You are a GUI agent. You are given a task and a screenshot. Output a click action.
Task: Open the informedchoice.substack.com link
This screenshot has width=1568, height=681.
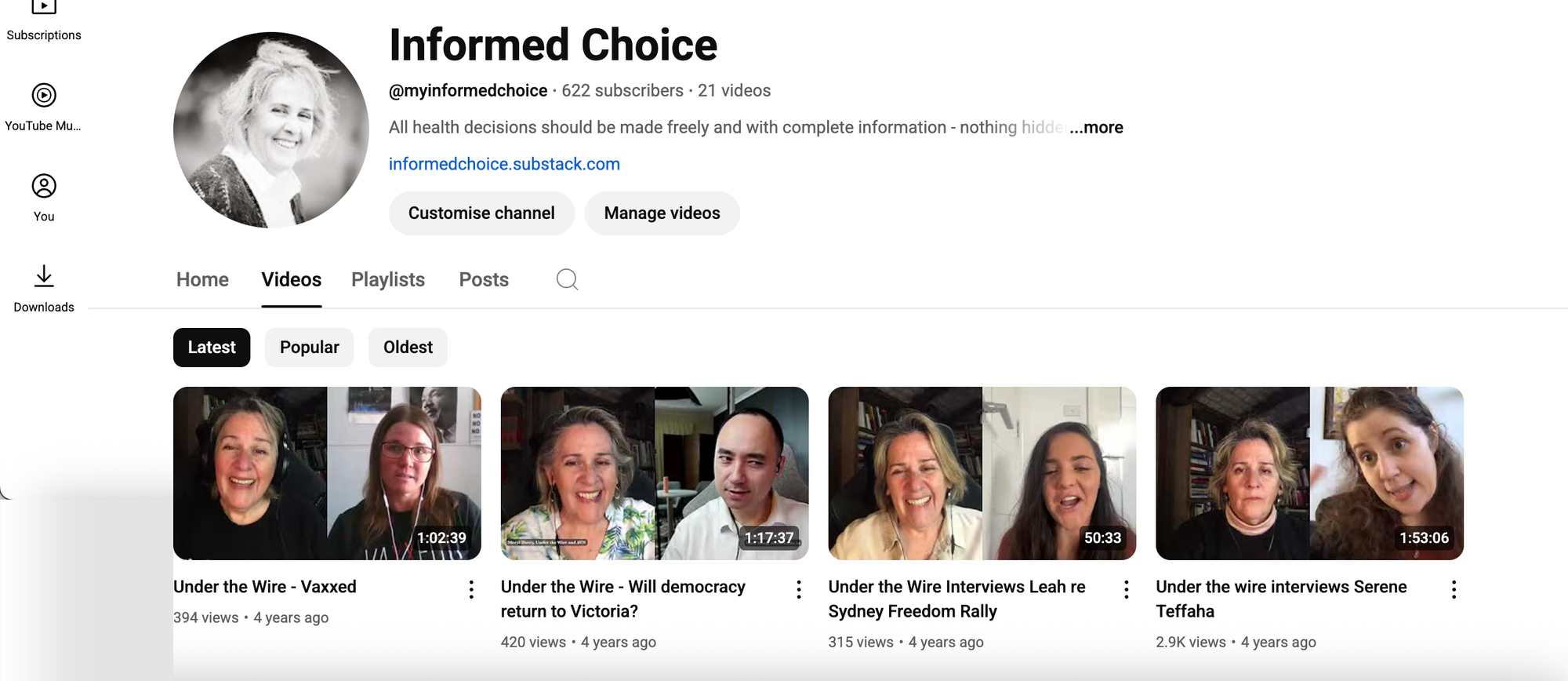[504, 164]
